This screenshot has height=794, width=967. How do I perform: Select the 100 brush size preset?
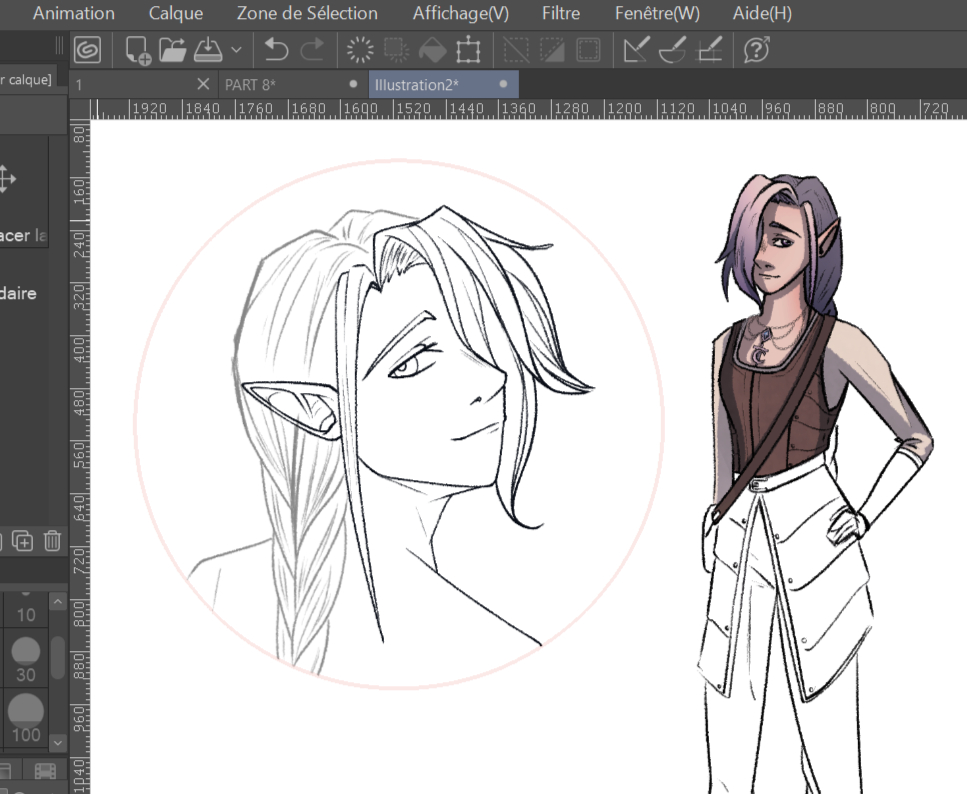(26, 718)
